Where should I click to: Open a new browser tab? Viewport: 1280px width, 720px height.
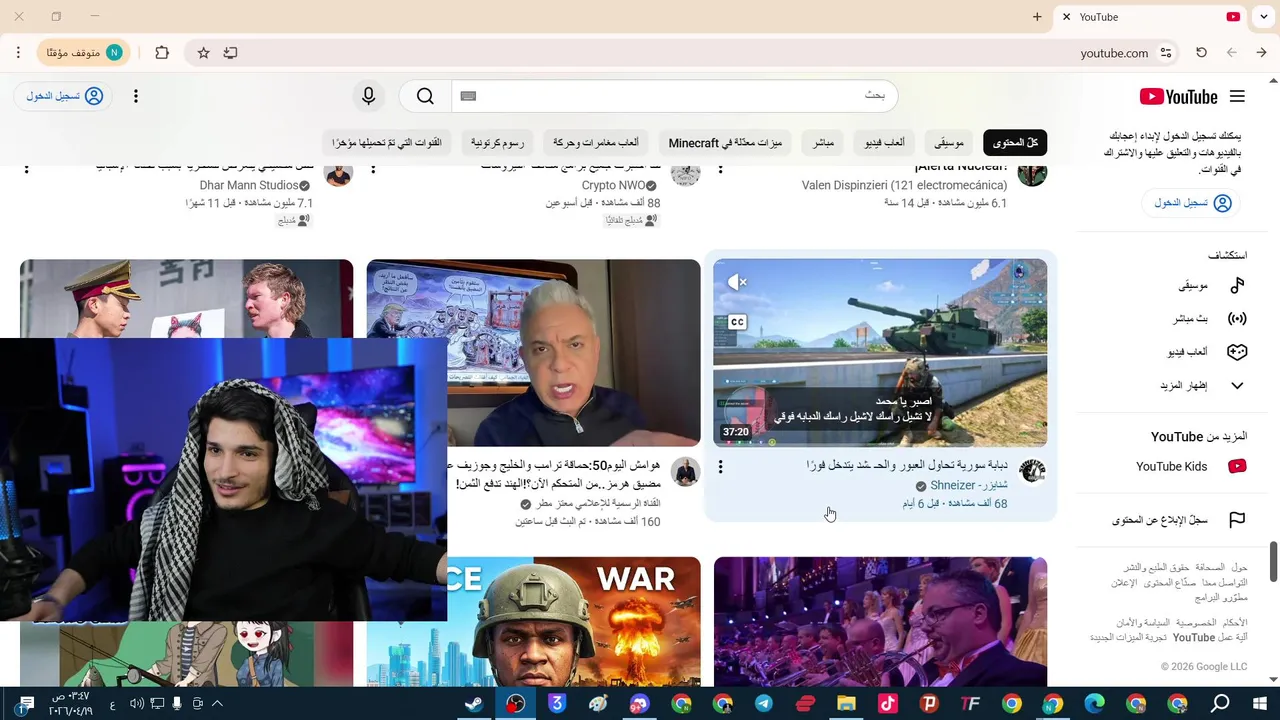pyautogui.click(x=1037, y=17)
